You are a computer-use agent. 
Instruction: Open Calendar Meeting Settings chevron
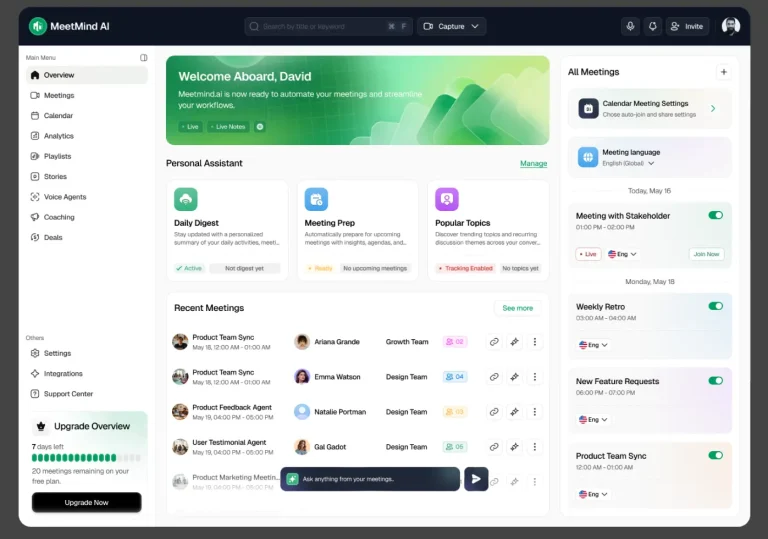pyautogui.click(x=713, y=108)
